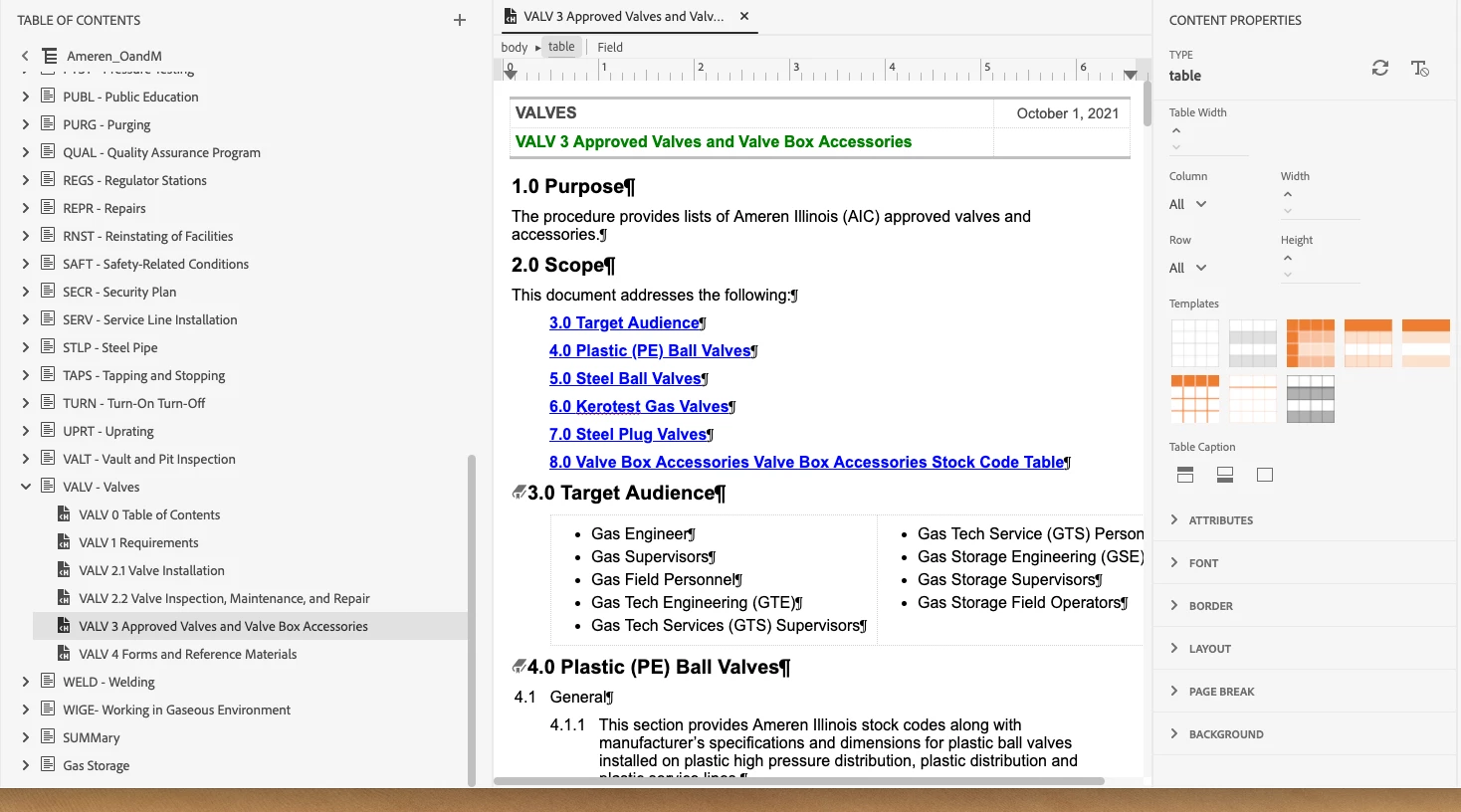Open VALV 2.2 Valve Inspection, Maintenance, and Repair
This screenshot has height=812, width=1461.
click(224, 598)
